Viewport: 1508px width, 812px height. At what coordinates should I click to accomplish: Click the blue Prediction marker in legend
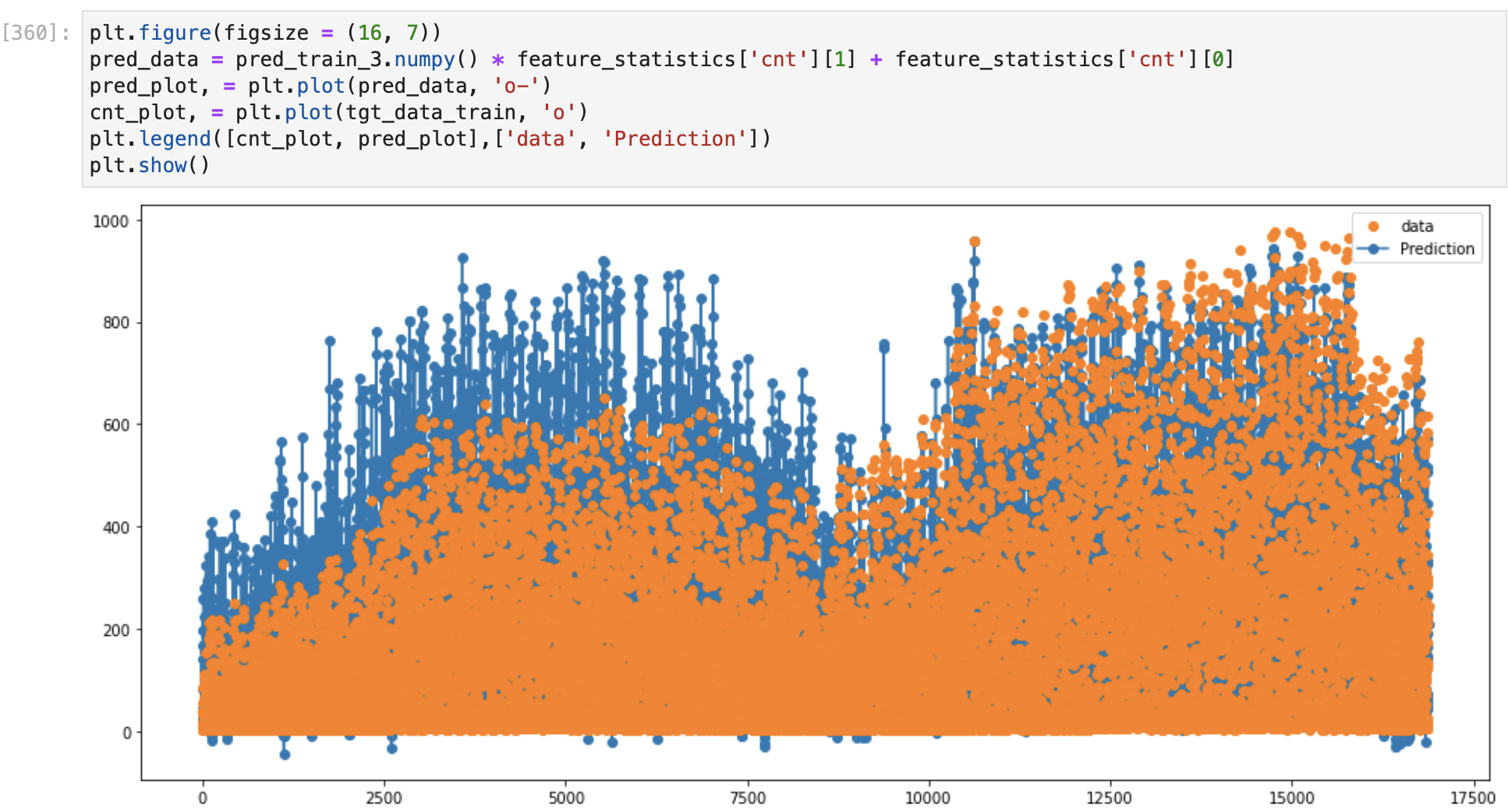pos(1373,249)
